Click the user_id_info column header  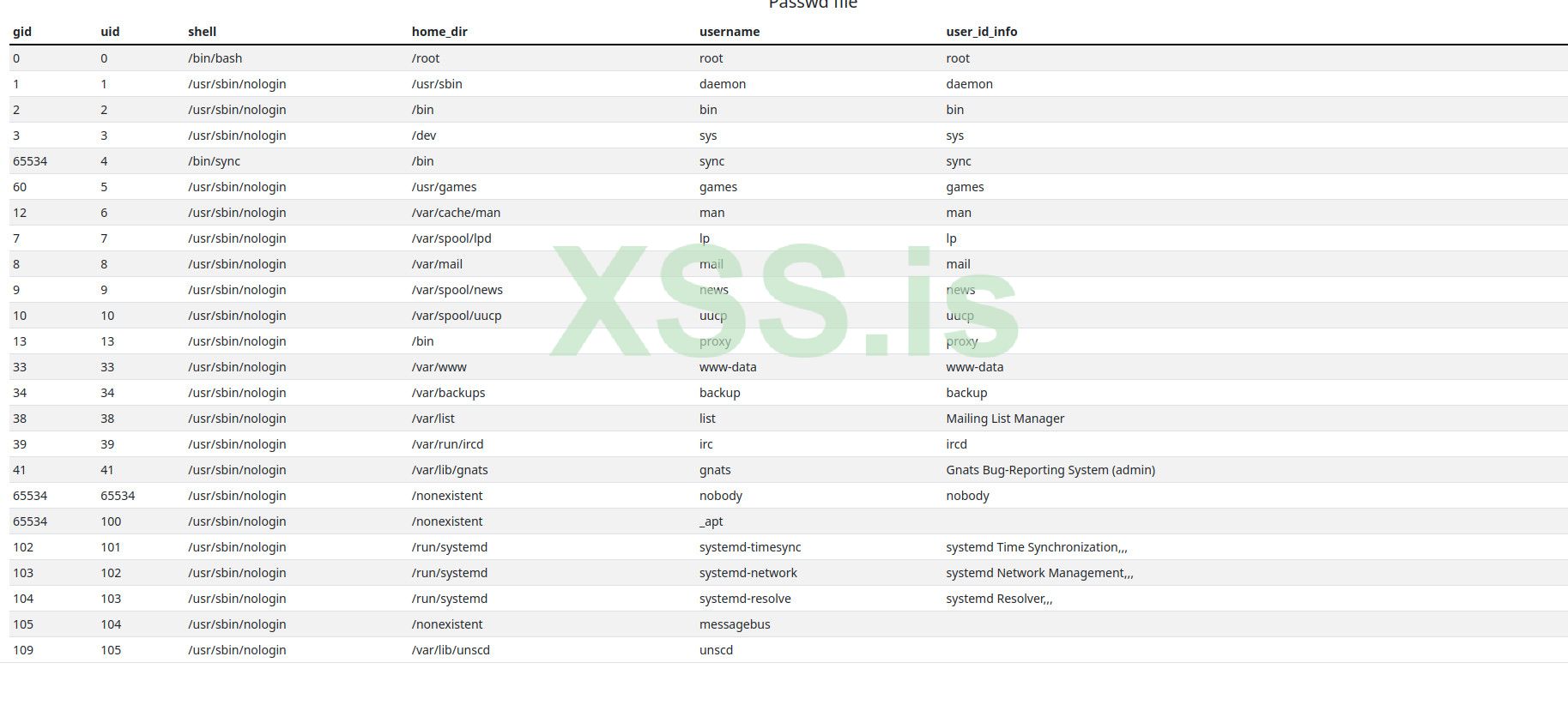pos(981,32)
